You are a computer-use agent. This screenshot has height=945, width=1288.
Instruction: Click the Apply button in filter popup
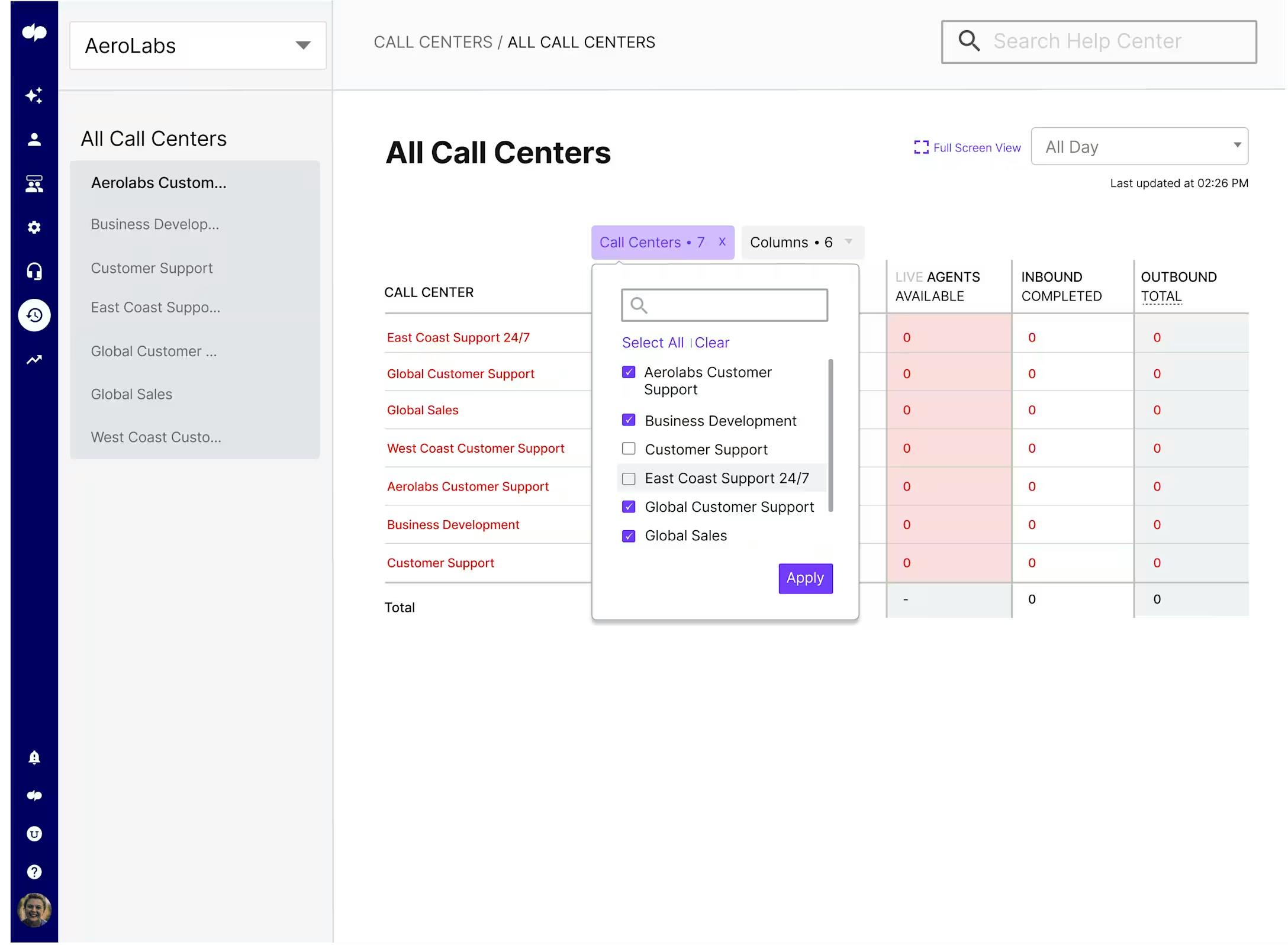[x=805, y=578]
